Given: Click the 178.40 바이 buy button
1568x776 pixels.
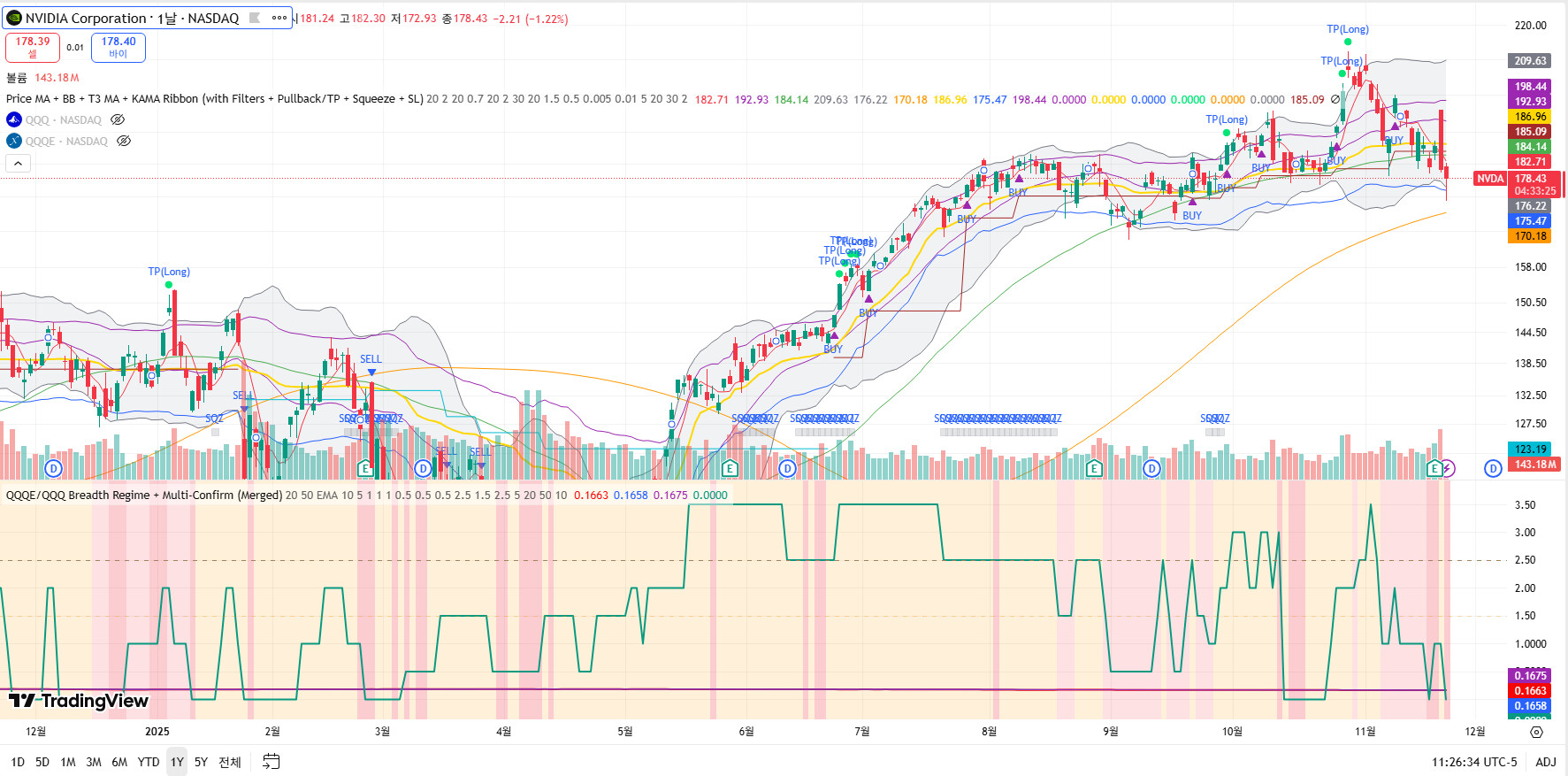Looking at the screenshot, I should (119, 47).
